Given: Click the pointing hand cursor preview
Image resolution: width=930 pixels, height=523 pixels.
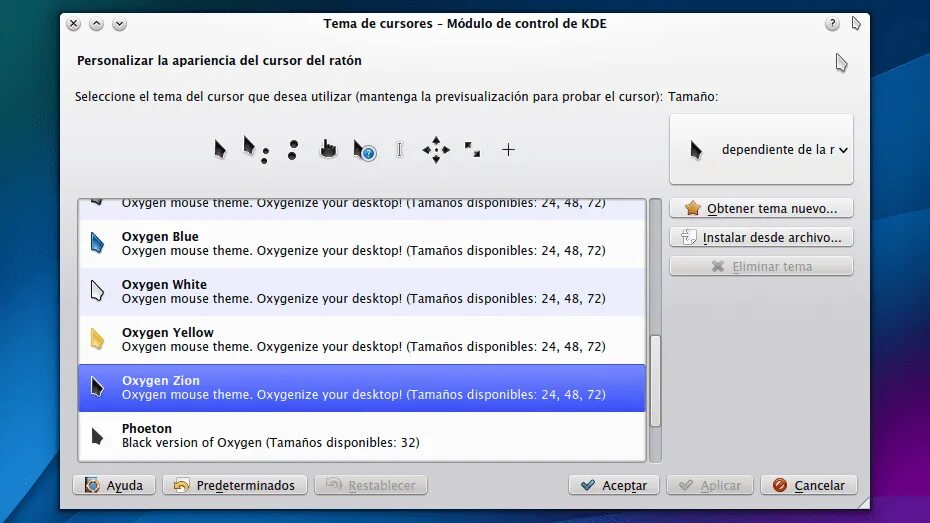Looking at the screenshot, I should click(x=328, y=149).
